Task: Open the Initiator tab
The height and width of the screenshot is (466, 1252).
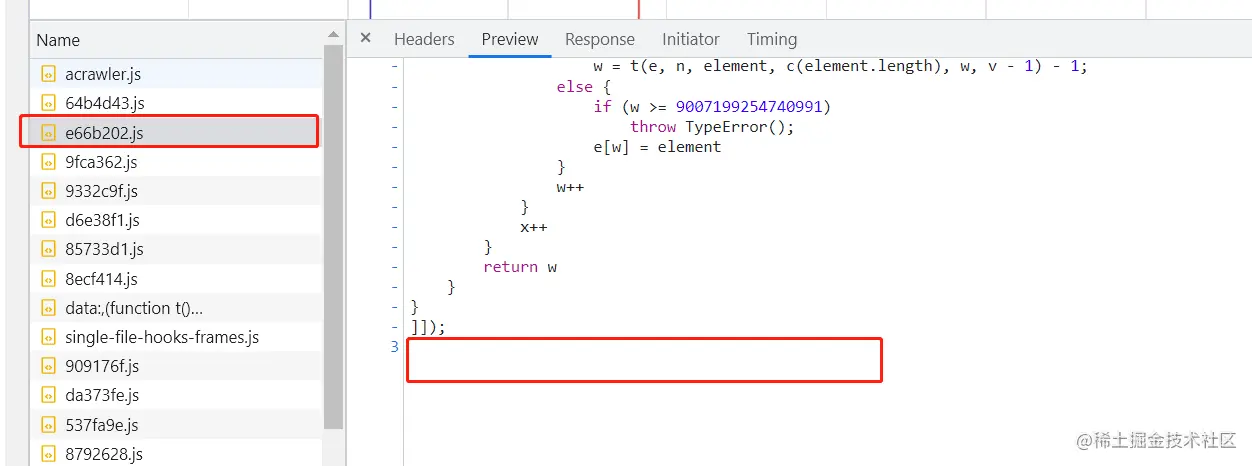Action: (691, 39)
